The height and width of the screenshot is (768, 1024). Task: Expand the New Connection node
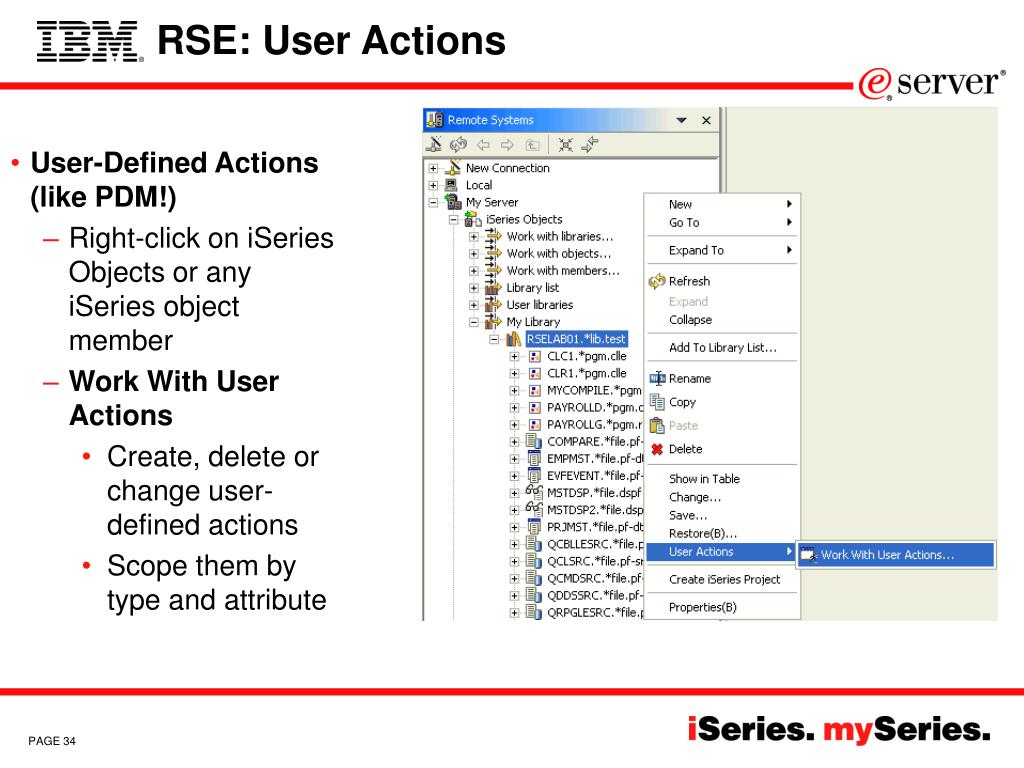[434, 168]
